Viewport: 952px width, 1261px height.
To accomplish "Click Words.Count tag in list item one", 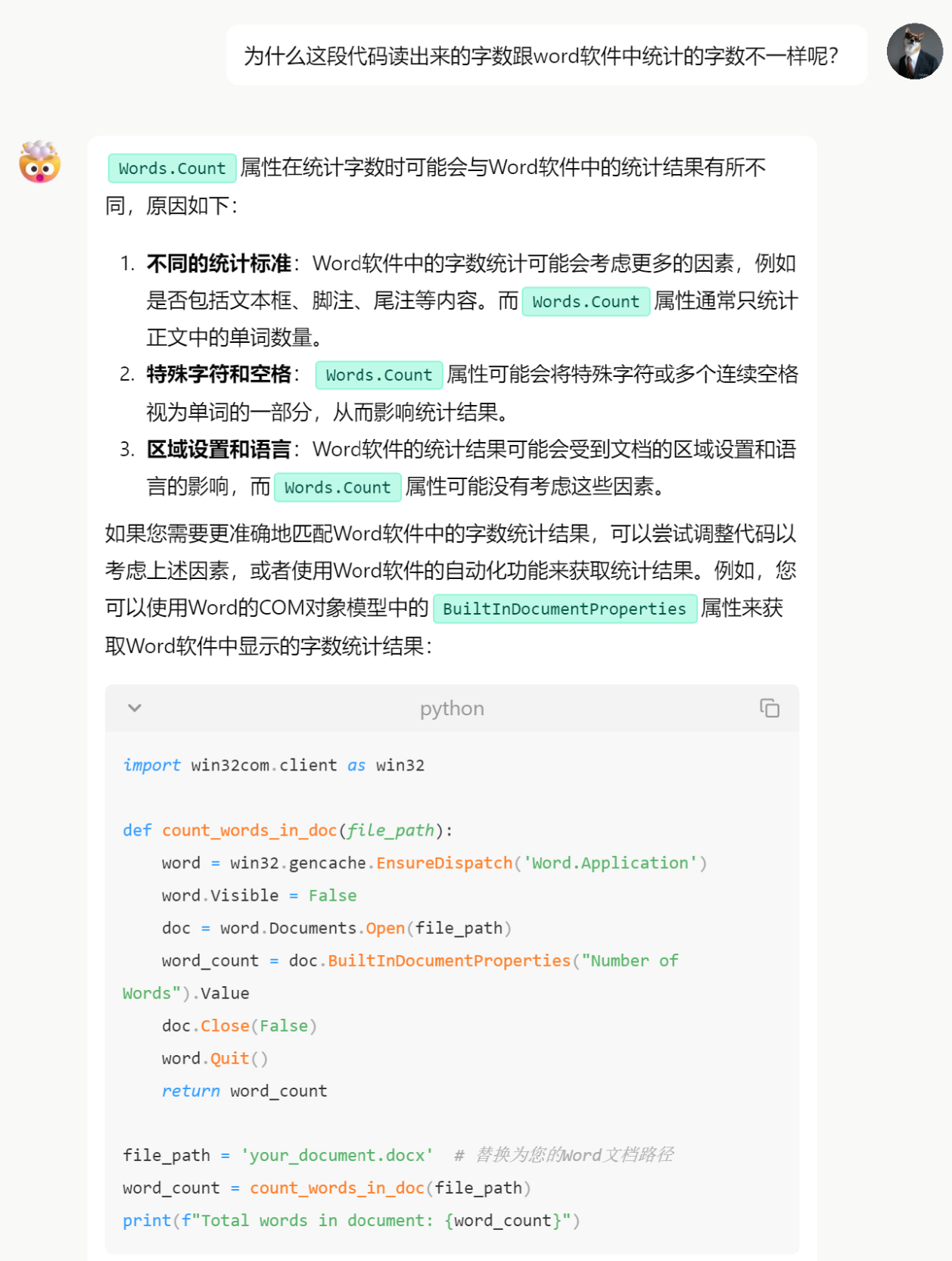I will [586, 301].
